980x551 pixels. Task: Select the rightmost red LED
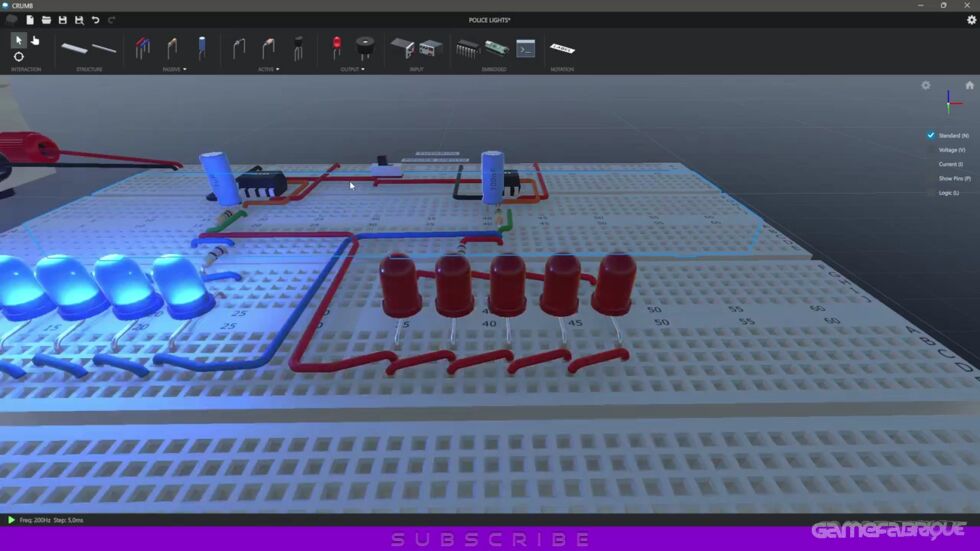pos(614,282)
